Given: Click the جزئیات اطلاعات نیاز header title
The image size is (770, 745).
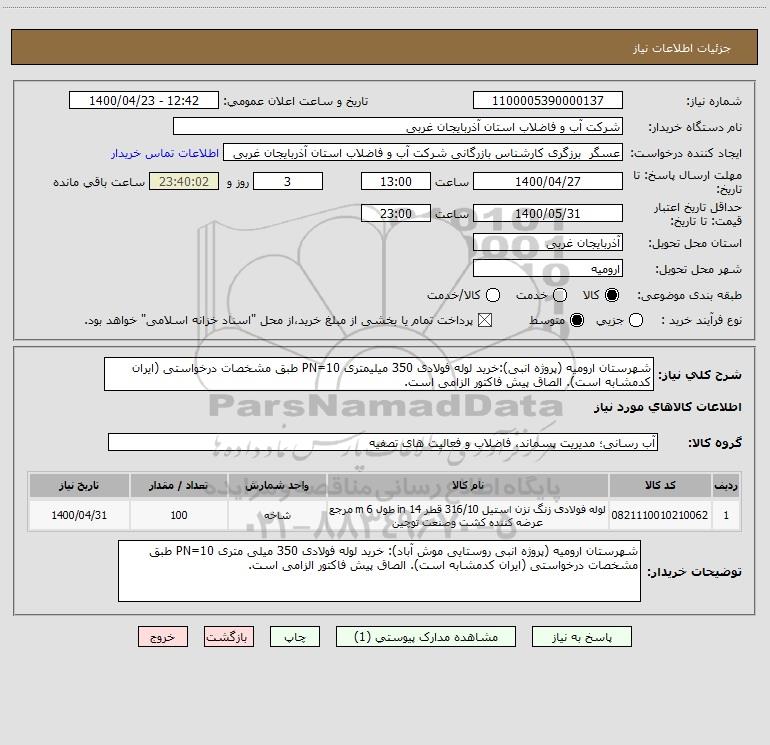Looking at the screenshot, I should click(x=682, y=48).
